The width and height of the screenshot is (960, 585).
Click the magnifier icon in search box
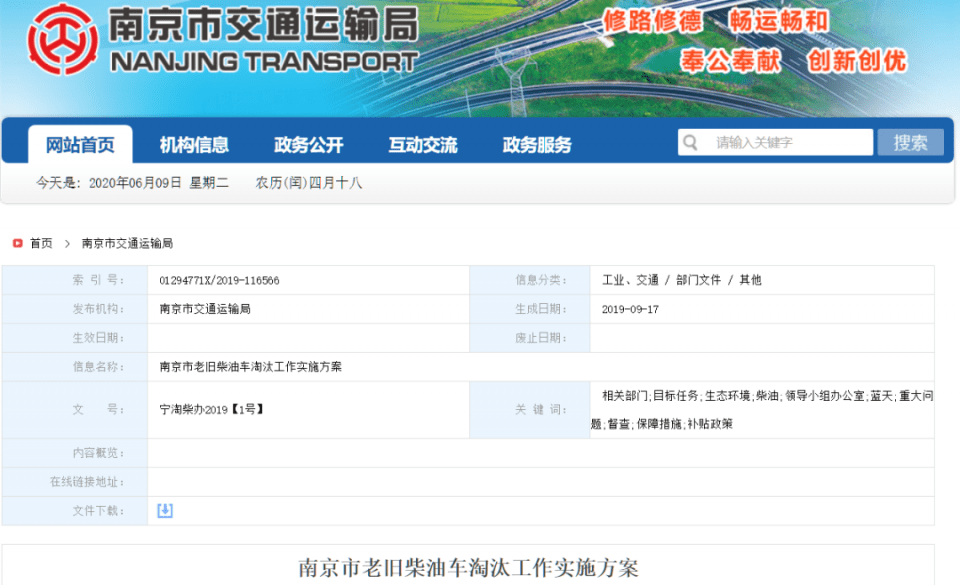coord(690,143)
